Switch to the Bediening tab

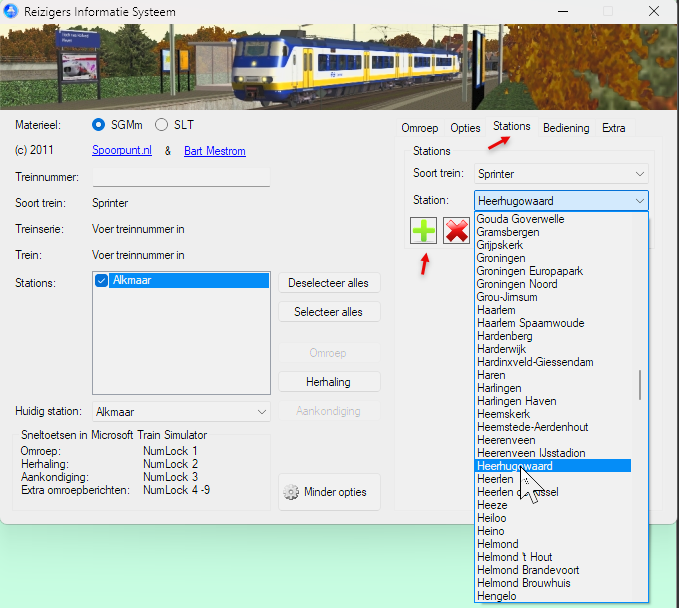coord(566,128)
